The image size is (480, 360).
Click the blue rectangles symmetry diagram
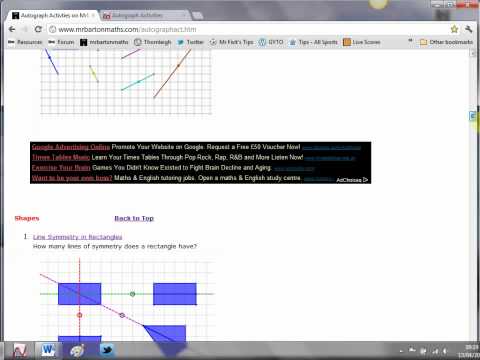coord(127,299)
